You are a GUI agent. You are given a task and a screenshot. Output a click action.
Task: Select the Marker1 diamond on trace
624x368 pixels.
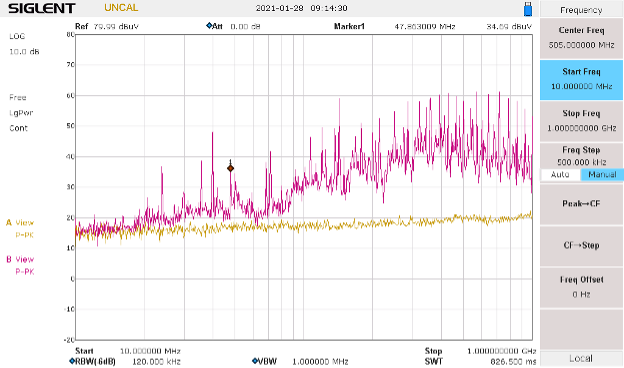pyautogui.click(x=230, y=168)
